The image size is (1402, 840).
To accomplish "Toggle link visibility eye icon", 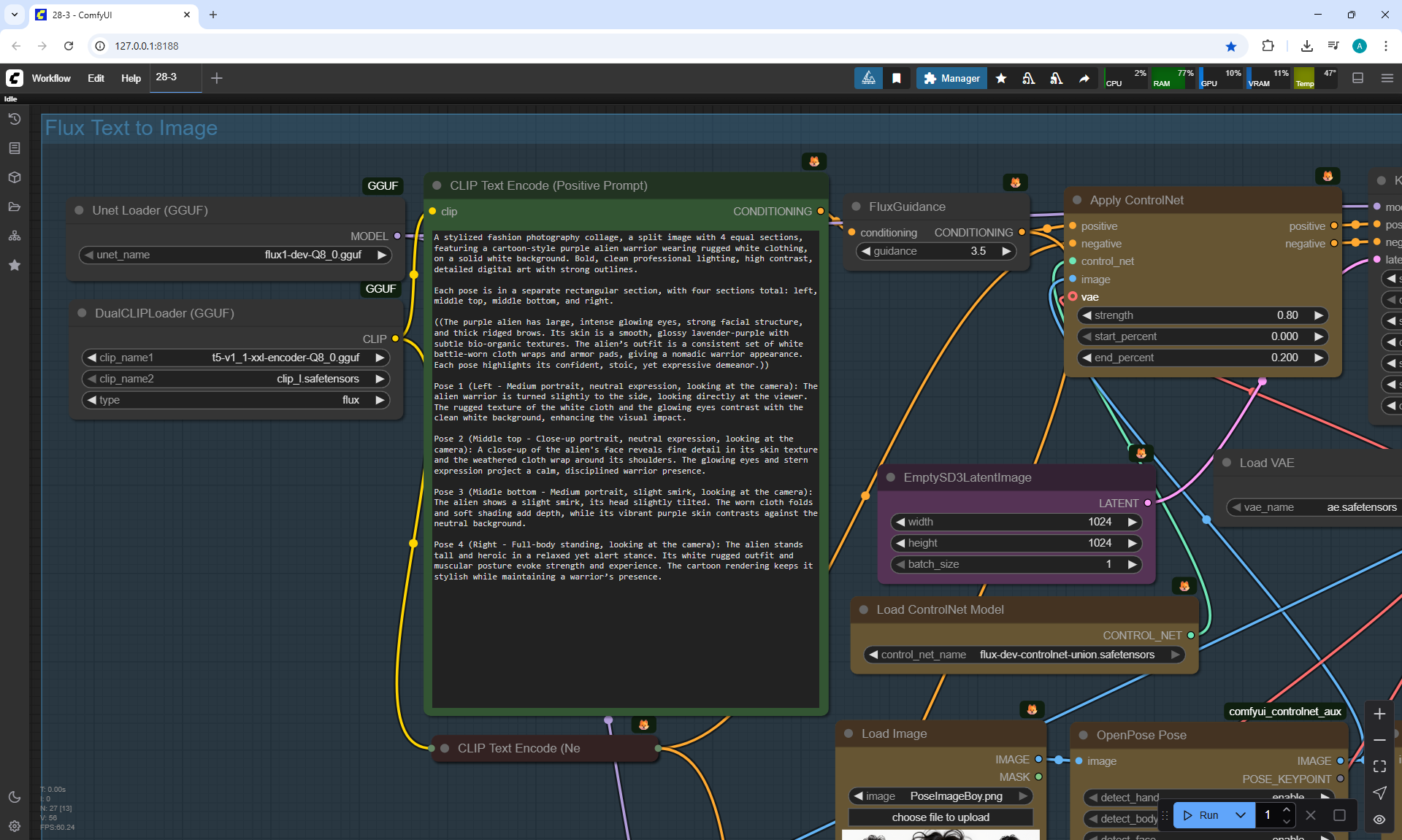I will click(1379, 820).
